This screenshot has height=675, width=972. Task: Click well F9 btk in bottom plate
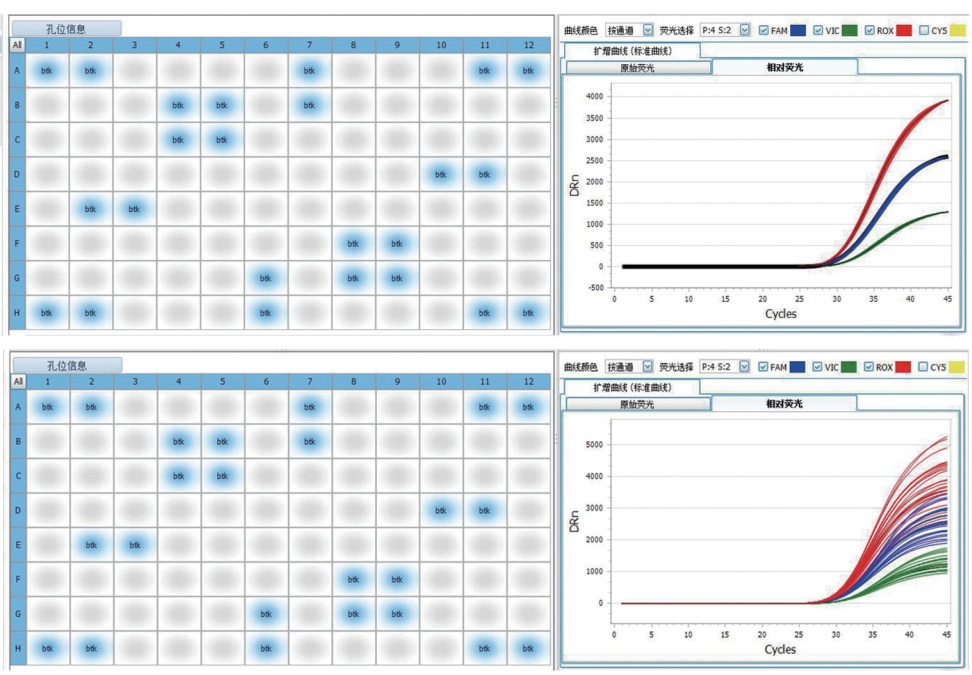tap(397, 580)
